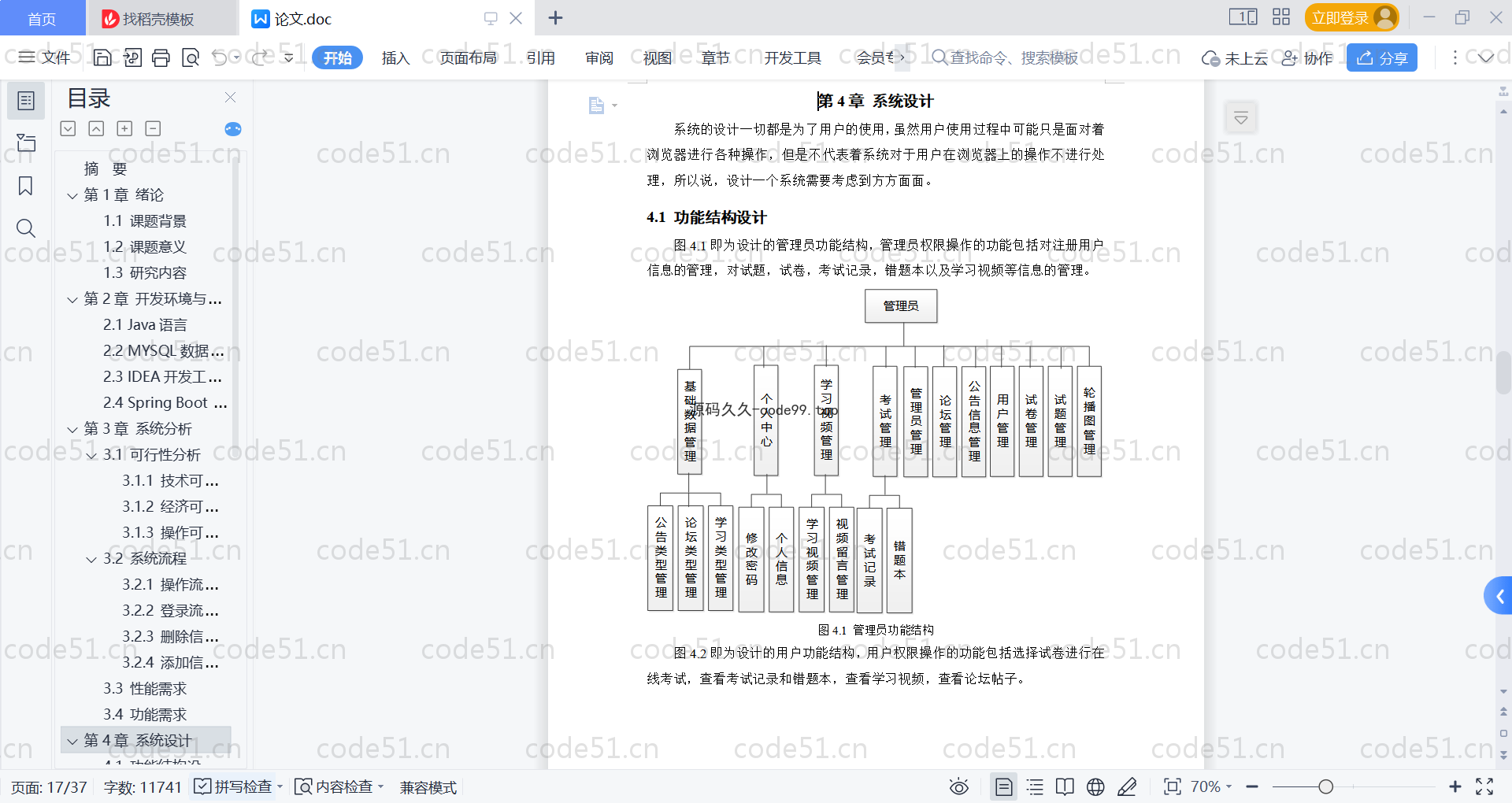This screenshot has width=1512, height=803.
Task: Click the blue side panel arrow at the right edge
Action: point(1499,596)
